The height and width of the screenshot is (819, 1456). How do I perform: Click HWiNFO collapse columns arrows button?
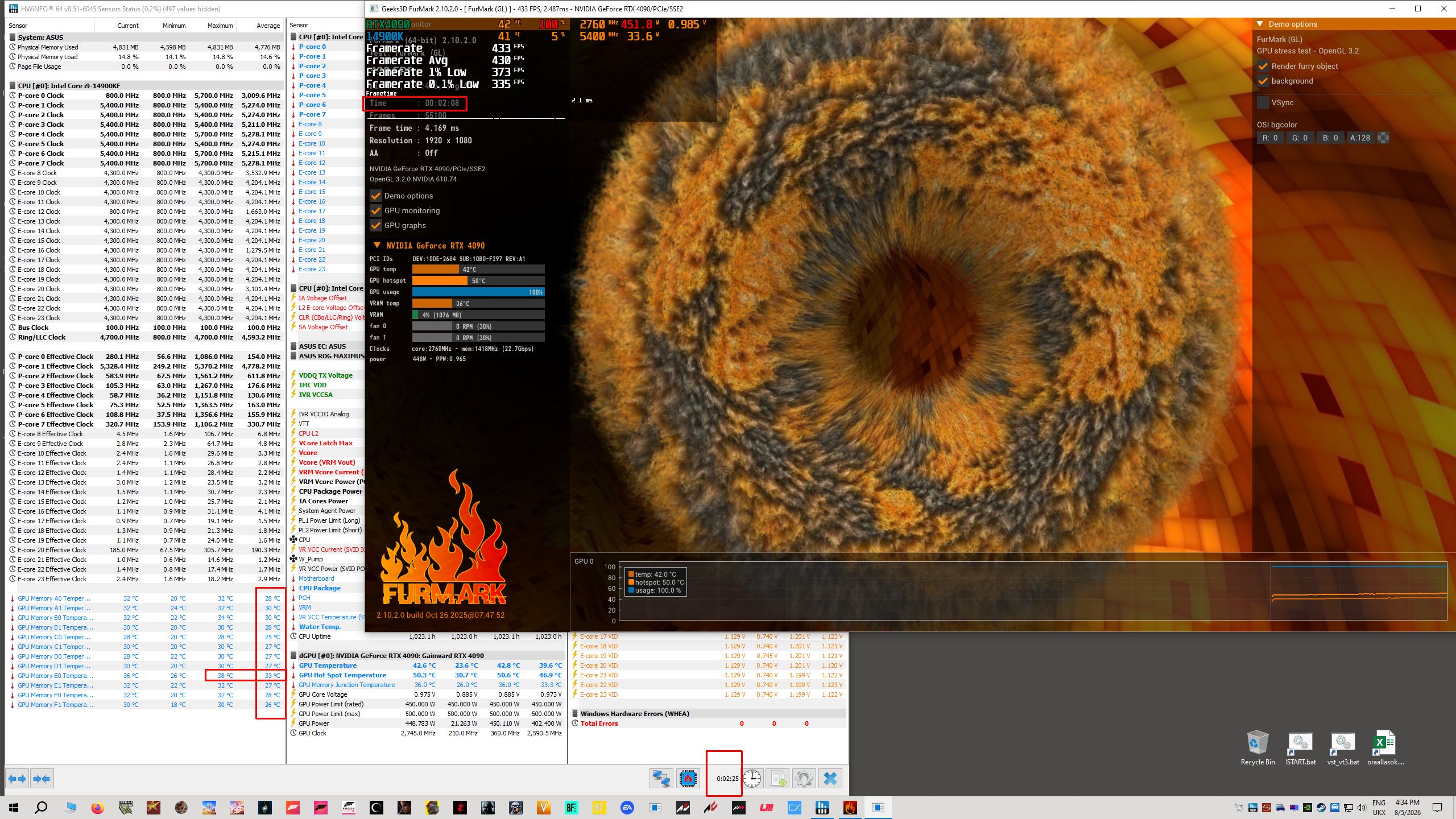pyautogui.click(x=42, y=778)
